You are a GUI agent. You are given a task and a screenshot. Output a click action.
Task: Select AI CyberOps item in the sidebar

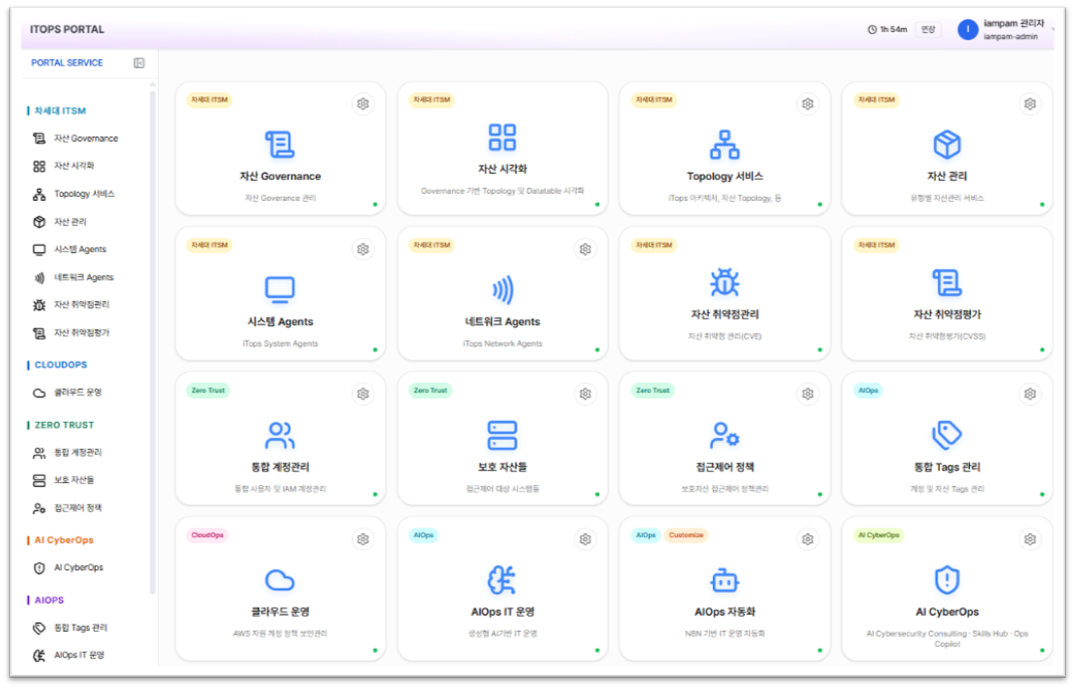pos(68,568)
